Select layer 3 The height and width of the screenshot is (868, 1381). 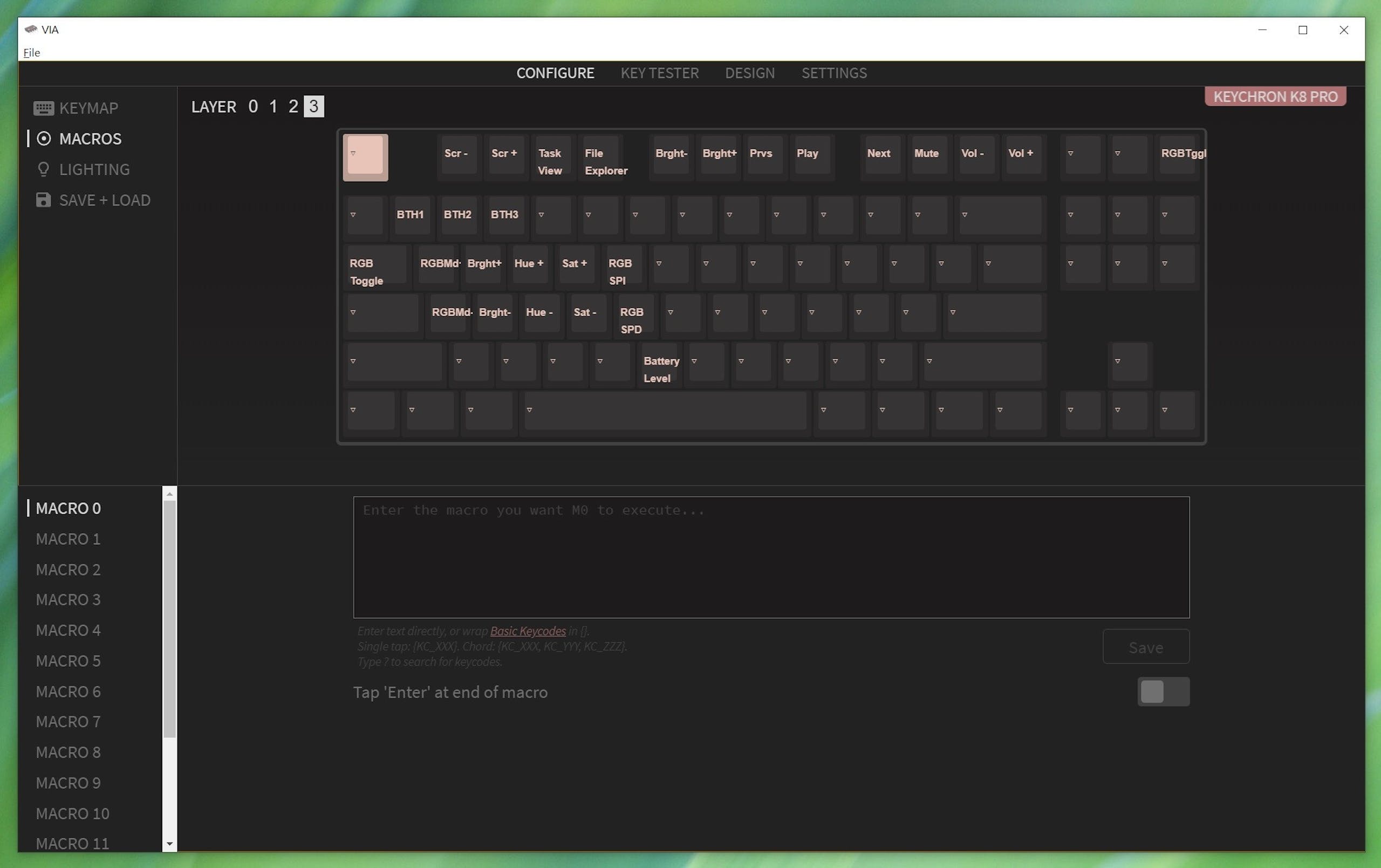(x=314, y=106)
